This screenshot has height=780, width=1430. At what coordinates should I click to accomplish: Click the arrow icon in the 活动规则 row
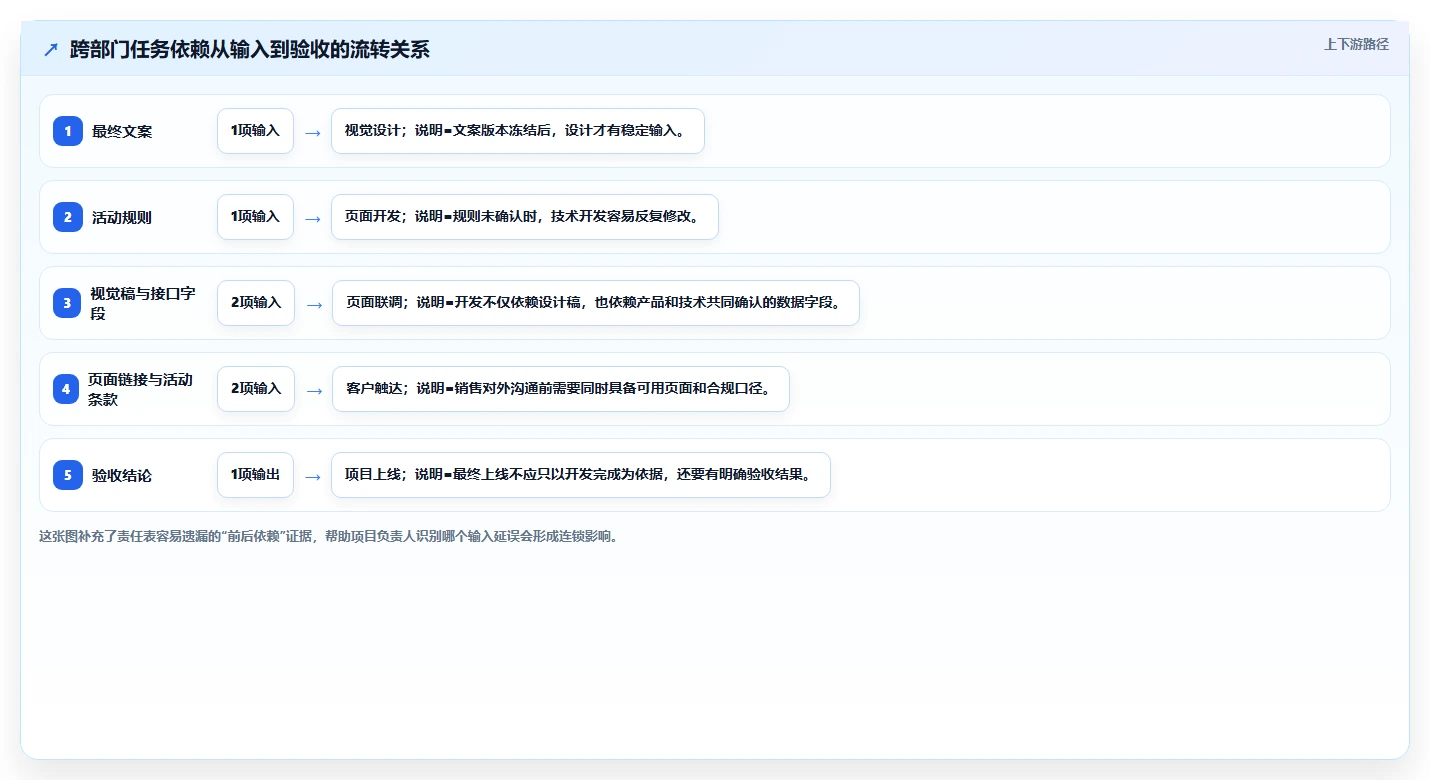pos(313,219)
